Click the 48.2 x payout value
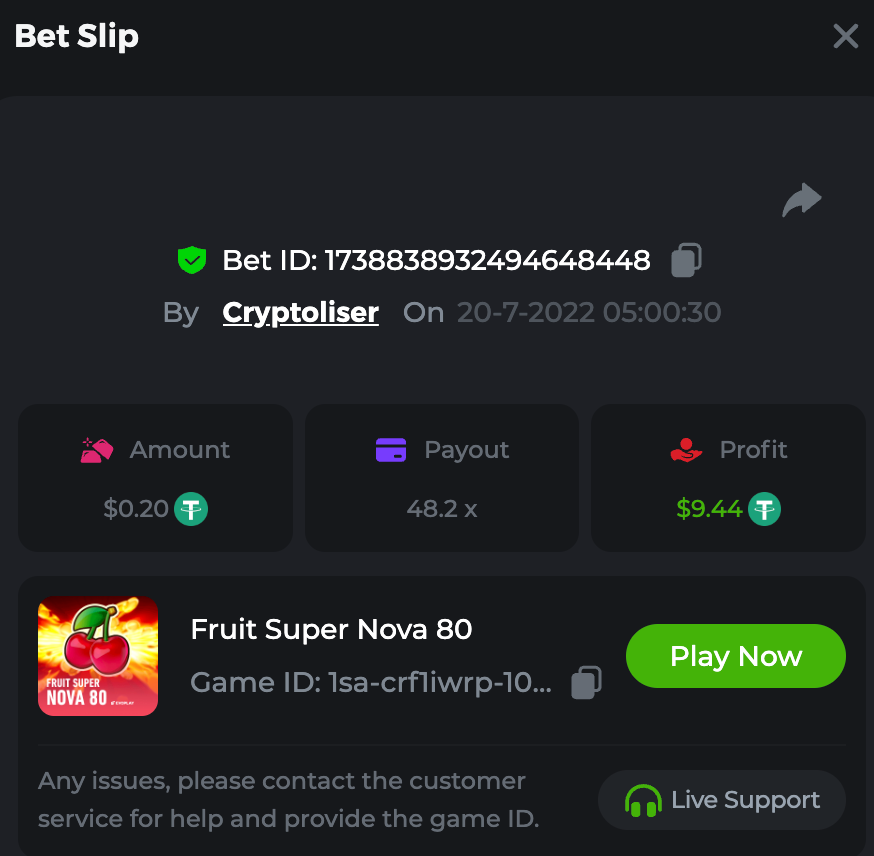This screenshot has height=856, width=874. tap(441, 509)
